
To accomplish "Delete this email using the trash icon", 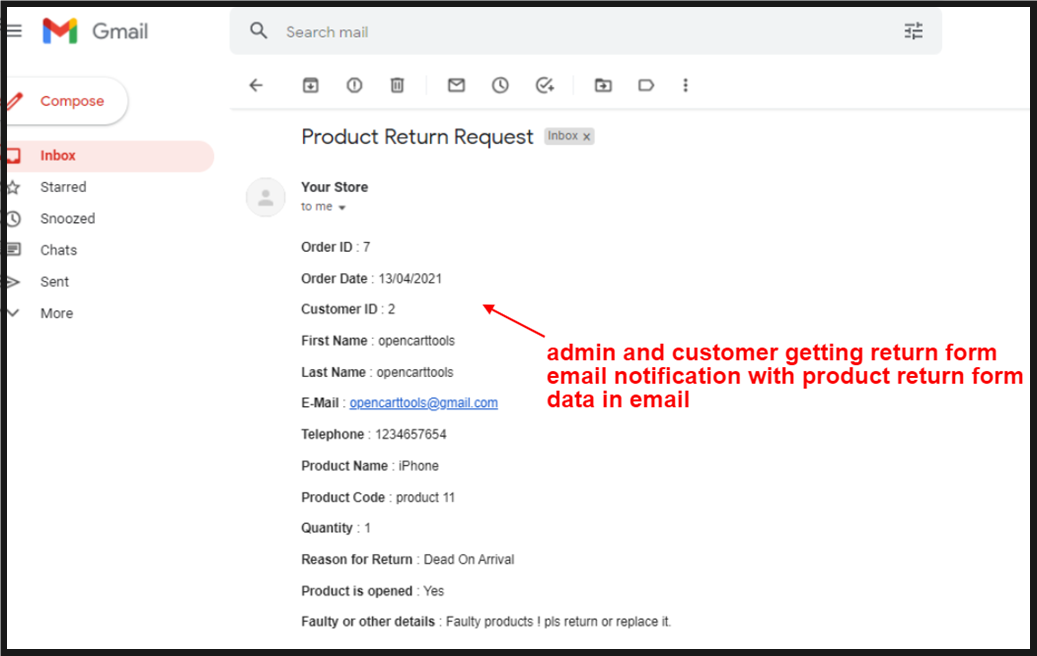I will click(x=397, y=85).
